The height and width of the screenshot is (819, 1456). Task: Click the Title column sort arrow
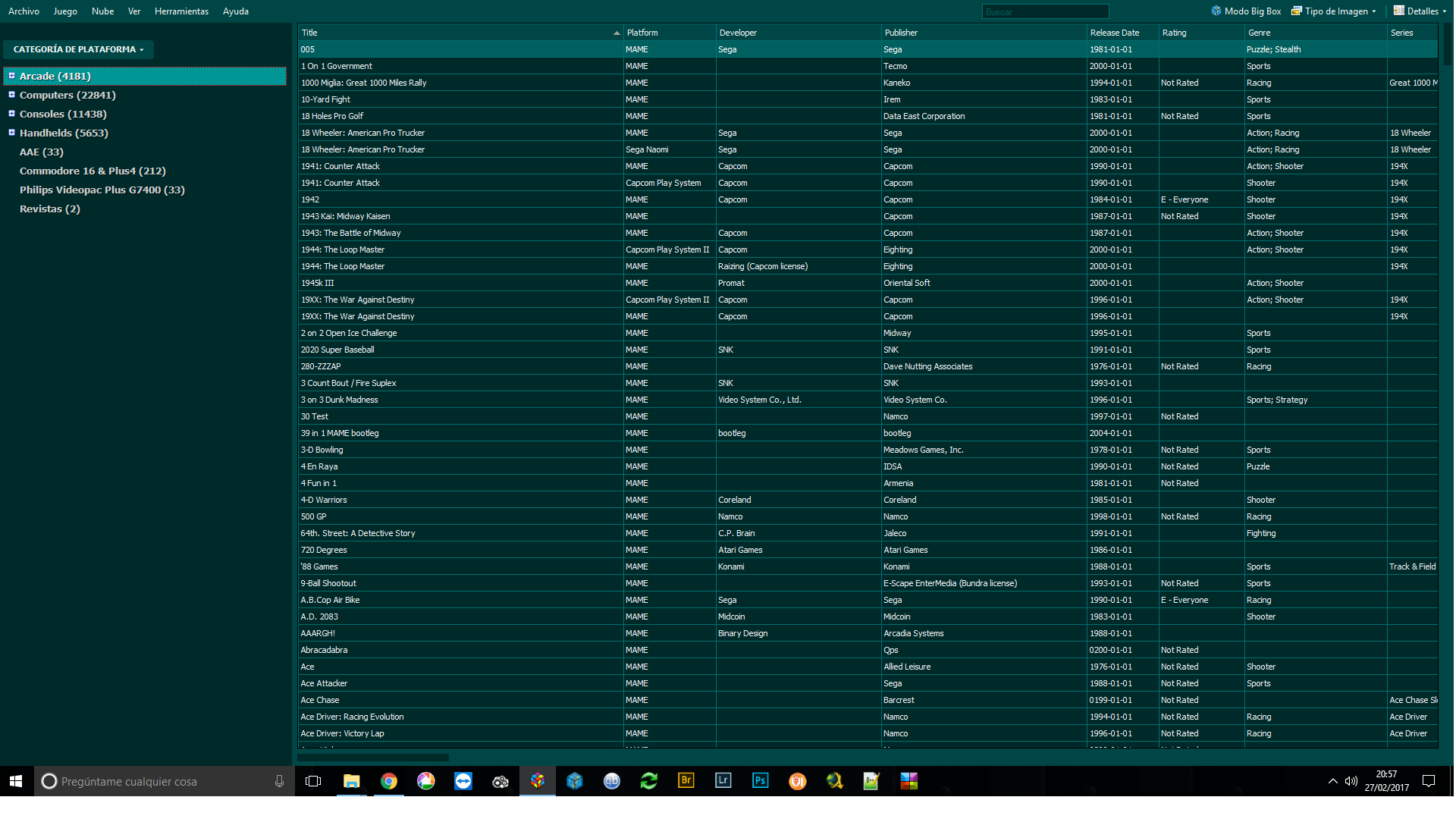617,33
